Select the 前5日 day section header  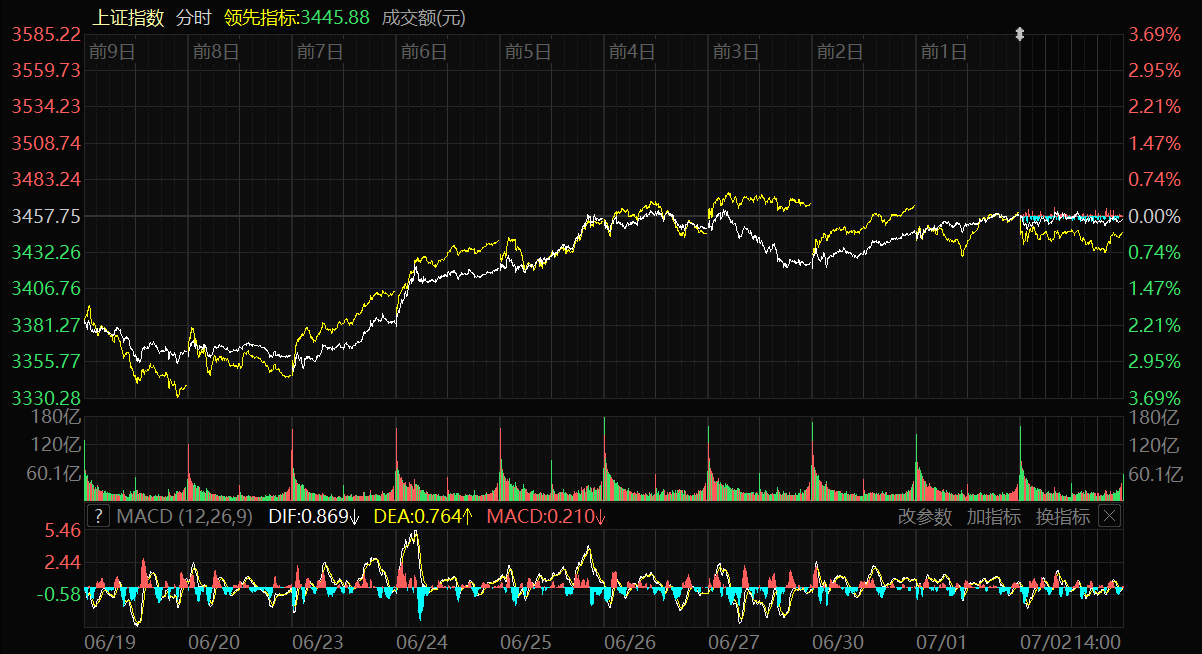528,52
